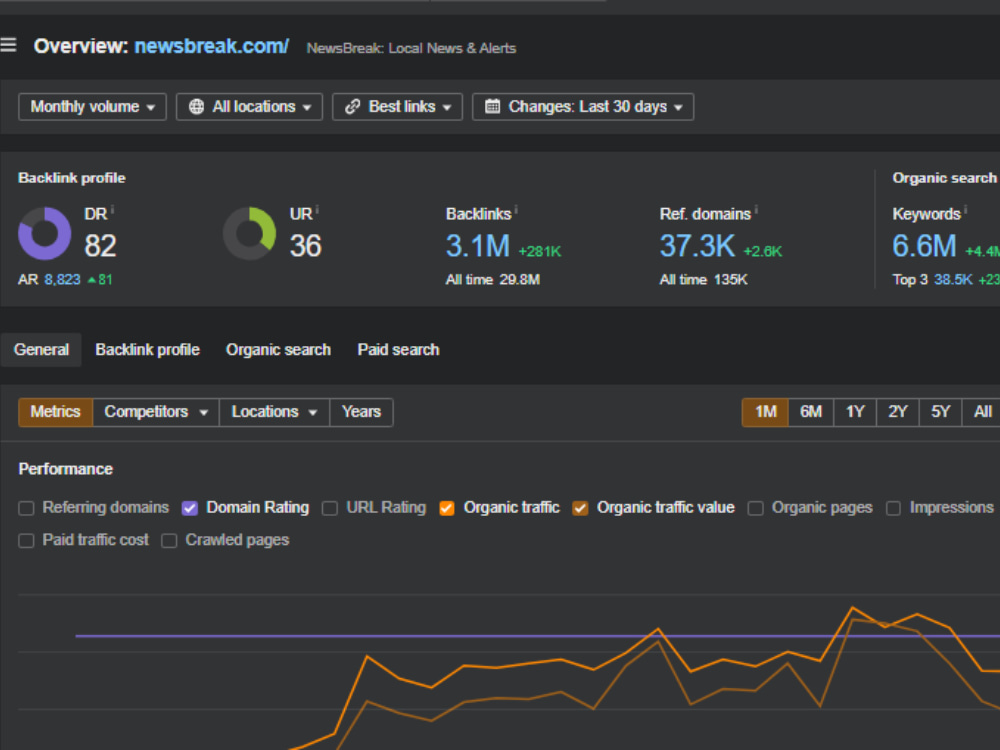Click the highest peak of the orange traffic line
The image size is (1000, 750).
(853, 608)
